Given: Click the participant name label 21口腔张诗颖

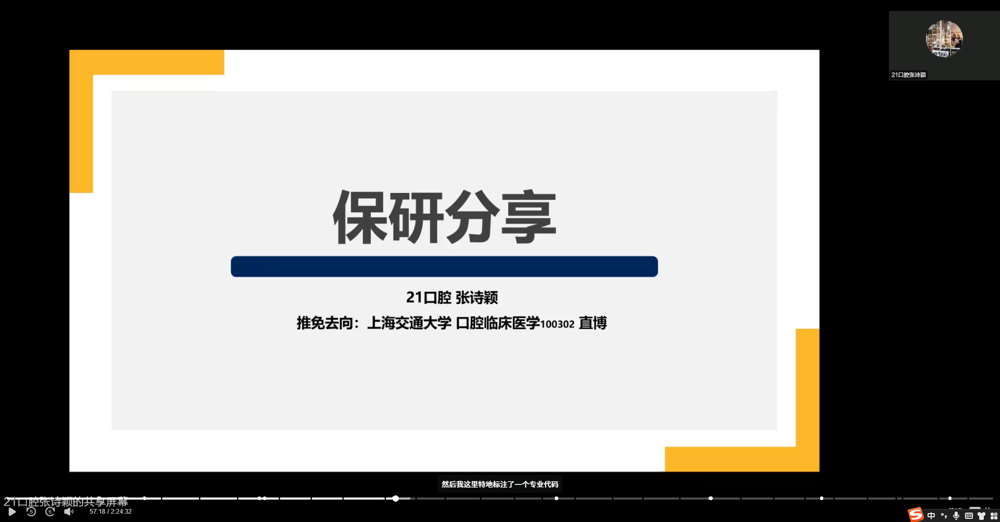Looking at the screenshot, I should point(908,75).
